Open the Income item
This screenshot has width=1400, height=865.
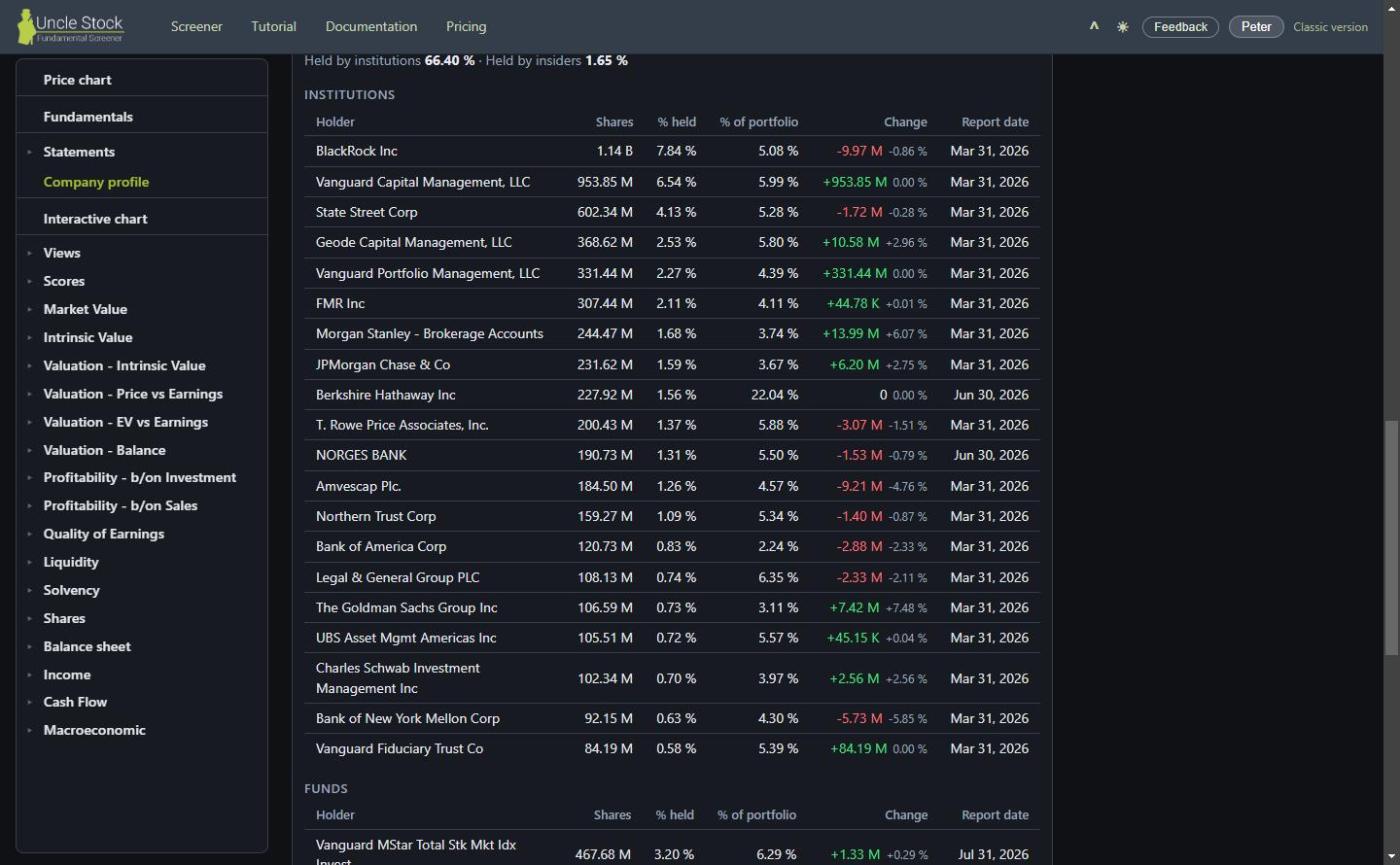point(67,675)
